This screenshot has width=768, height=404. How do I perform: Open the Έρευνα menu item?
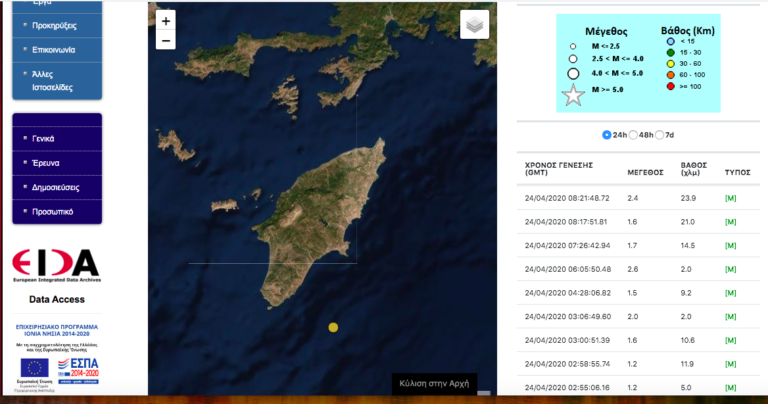tap(46, 163)
